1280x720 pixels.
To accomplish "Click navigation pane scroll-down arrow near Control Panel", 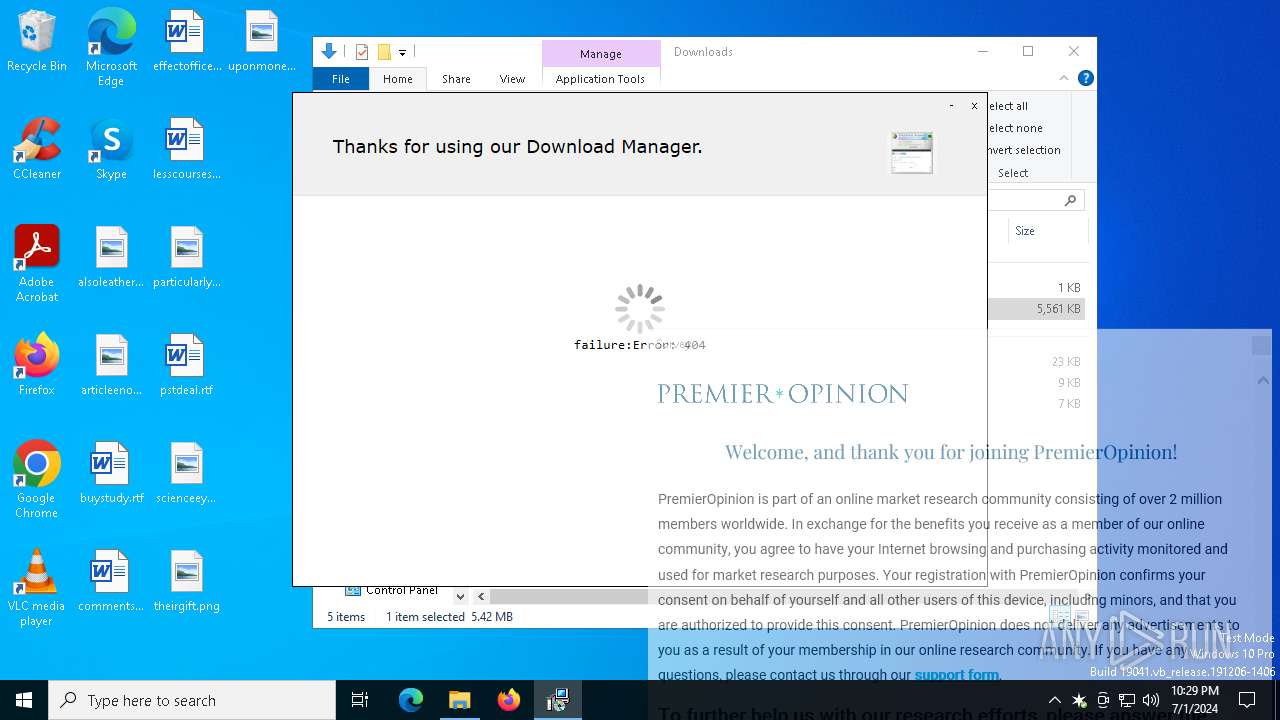I will (460, 596).
